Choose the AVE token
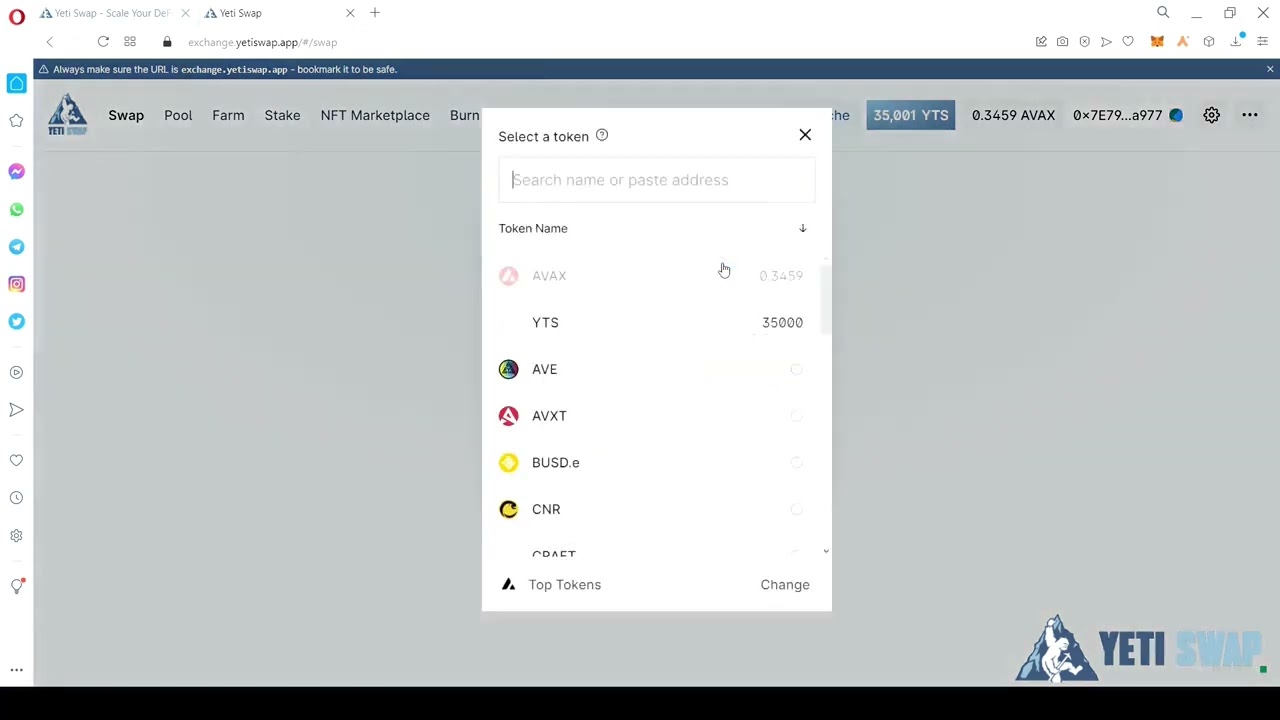 (x=651, y=369)
